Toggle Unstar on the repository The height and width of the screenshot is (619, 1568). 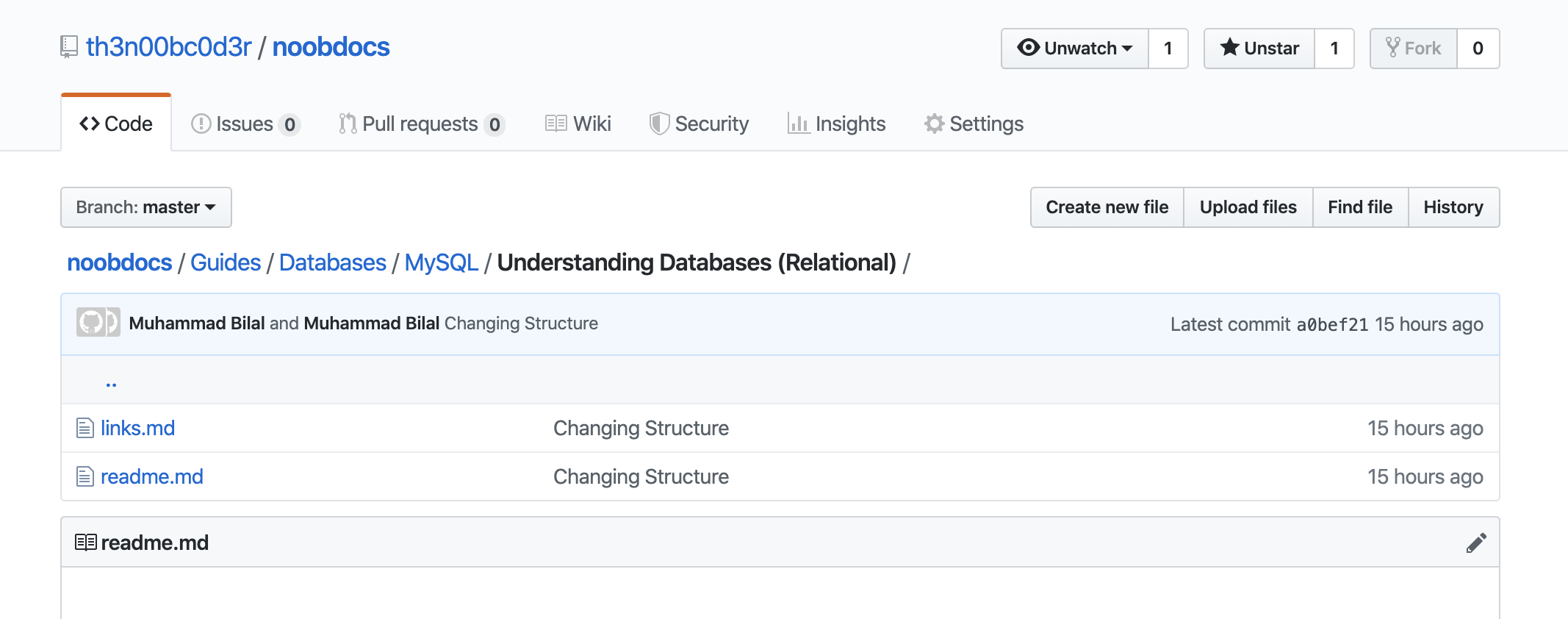coord(1259,49)
